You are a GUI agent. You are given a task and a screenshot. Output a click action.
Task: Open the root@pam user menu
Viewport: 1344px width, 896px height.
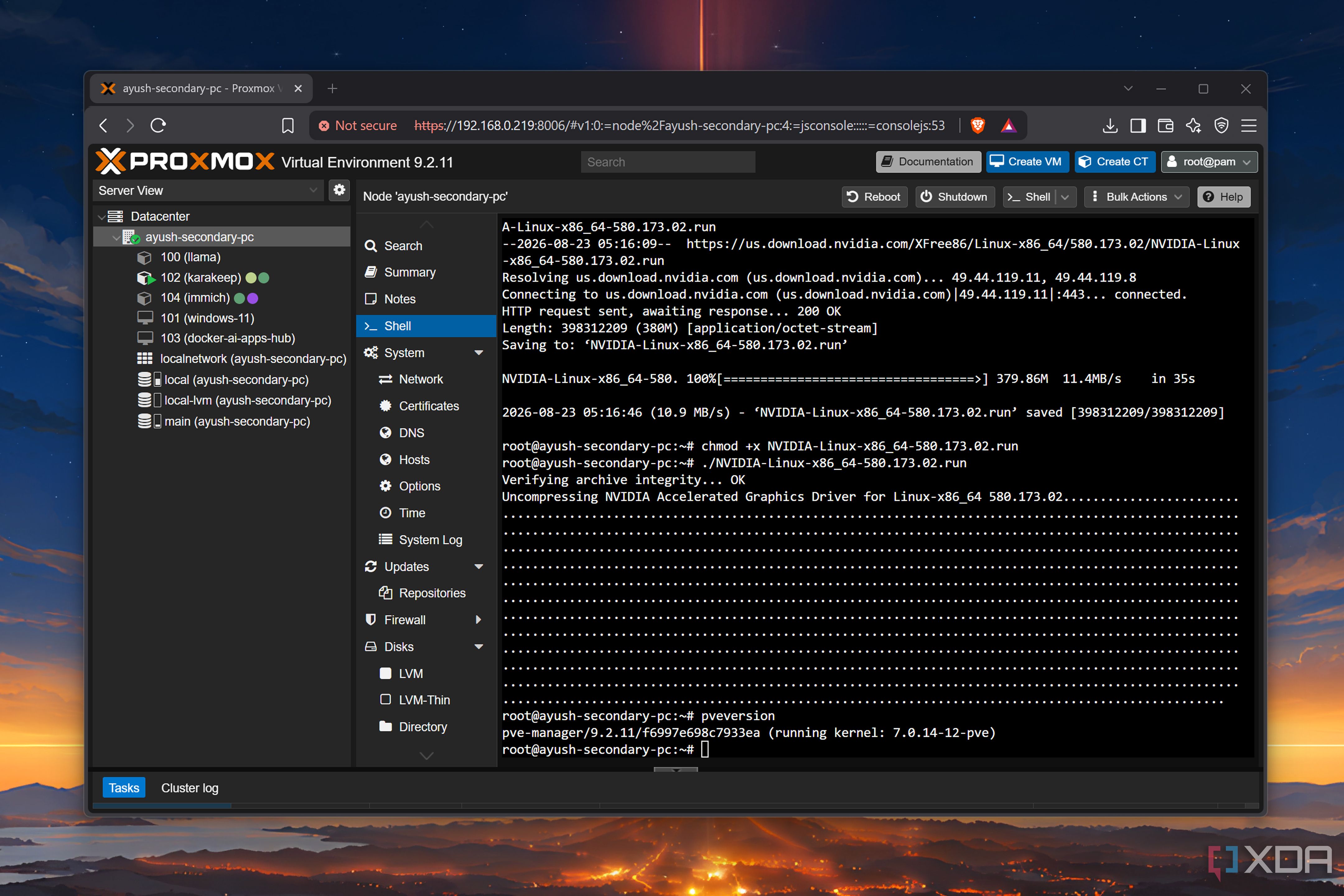pyautogui.click(x=1210, y=162)
